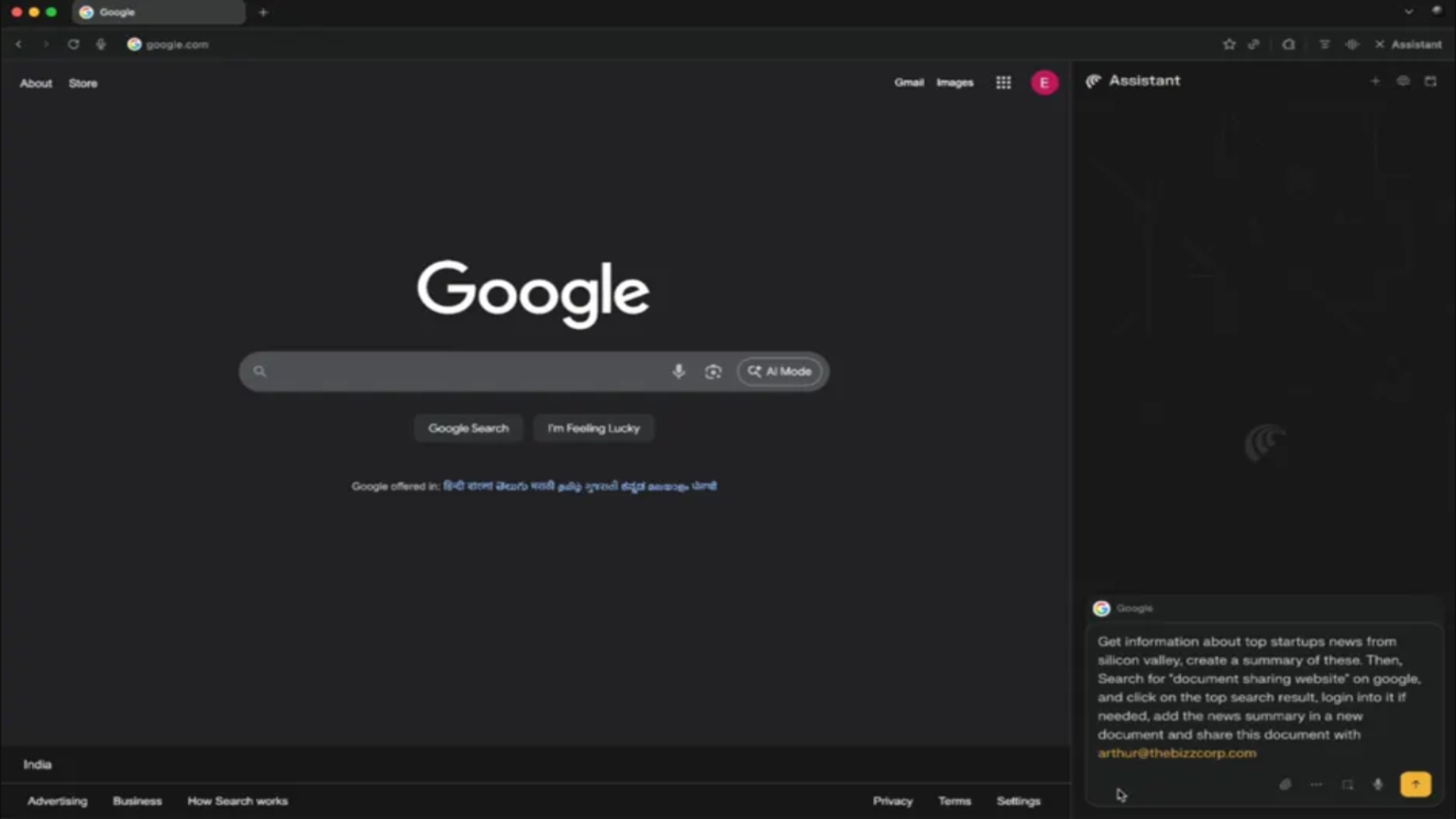Attach a file in the Assistant input
The width and height of the screenshot is (1456, 819).
[x=1285, y=785]
